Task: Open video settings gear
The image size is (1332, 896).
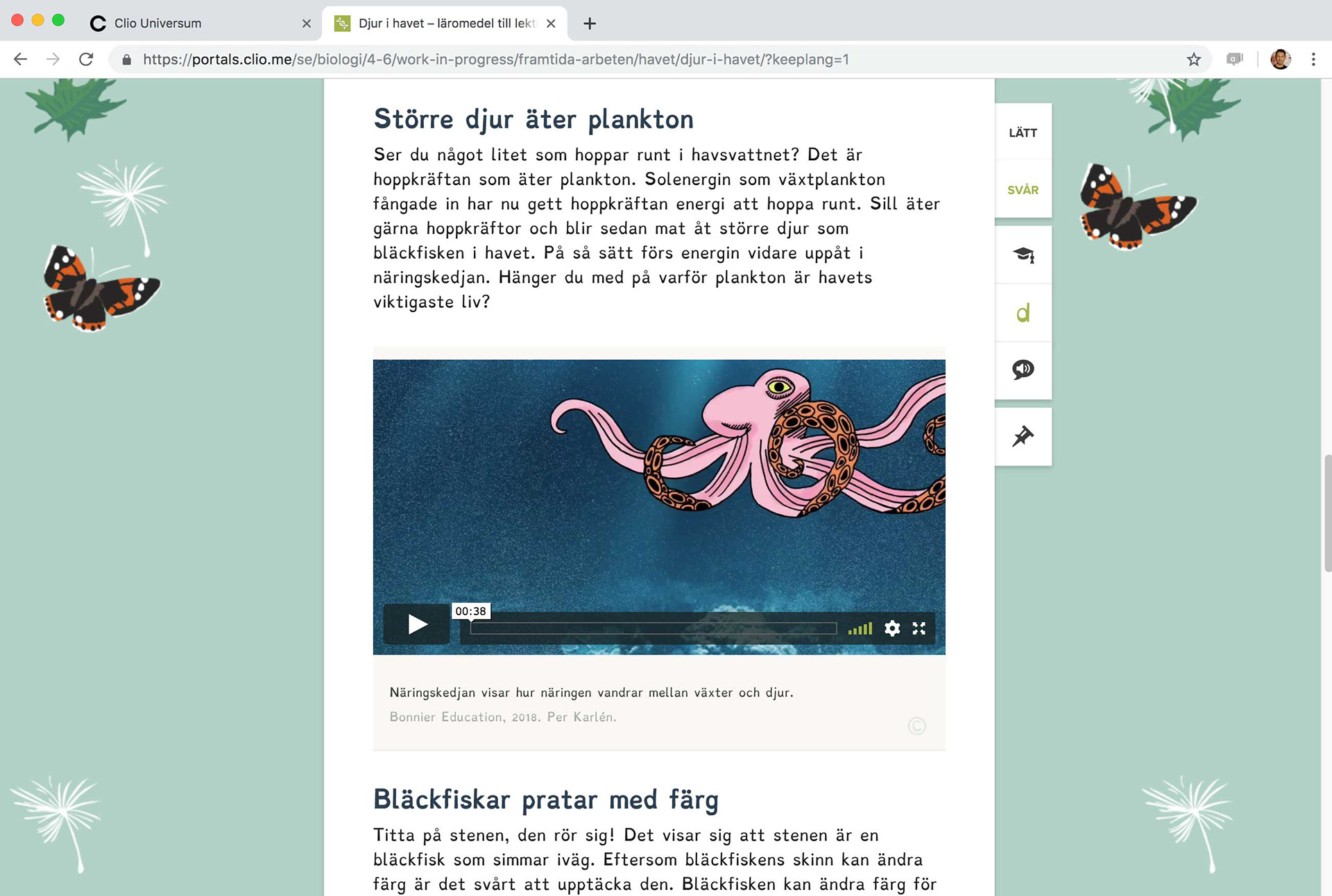Action: [x=892, y=628]
